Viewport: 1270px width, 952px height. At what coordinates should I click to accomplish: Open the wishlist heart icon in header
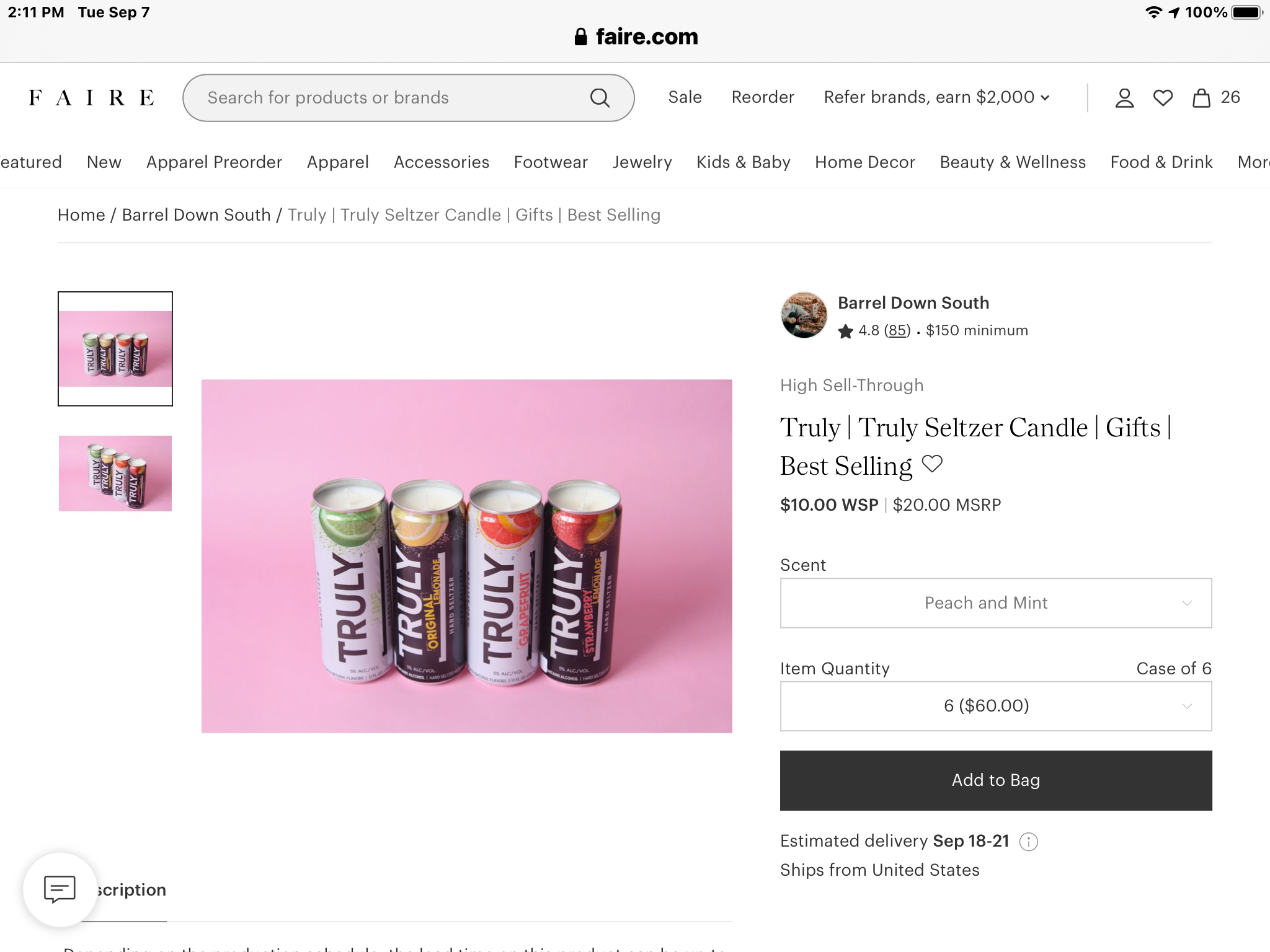click(x=1163, y=98)
